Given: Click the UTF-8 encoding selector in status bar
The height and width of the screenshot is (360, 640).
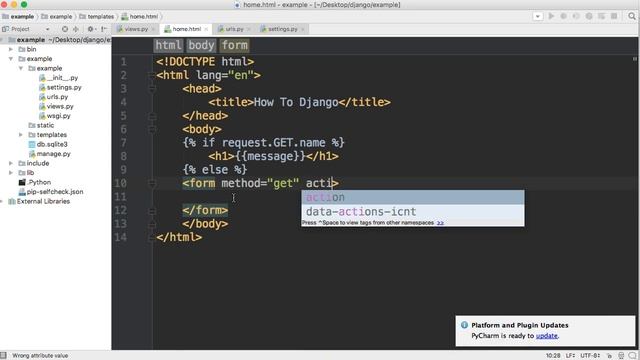Looking at the screenshot, I should pos(590,356).
